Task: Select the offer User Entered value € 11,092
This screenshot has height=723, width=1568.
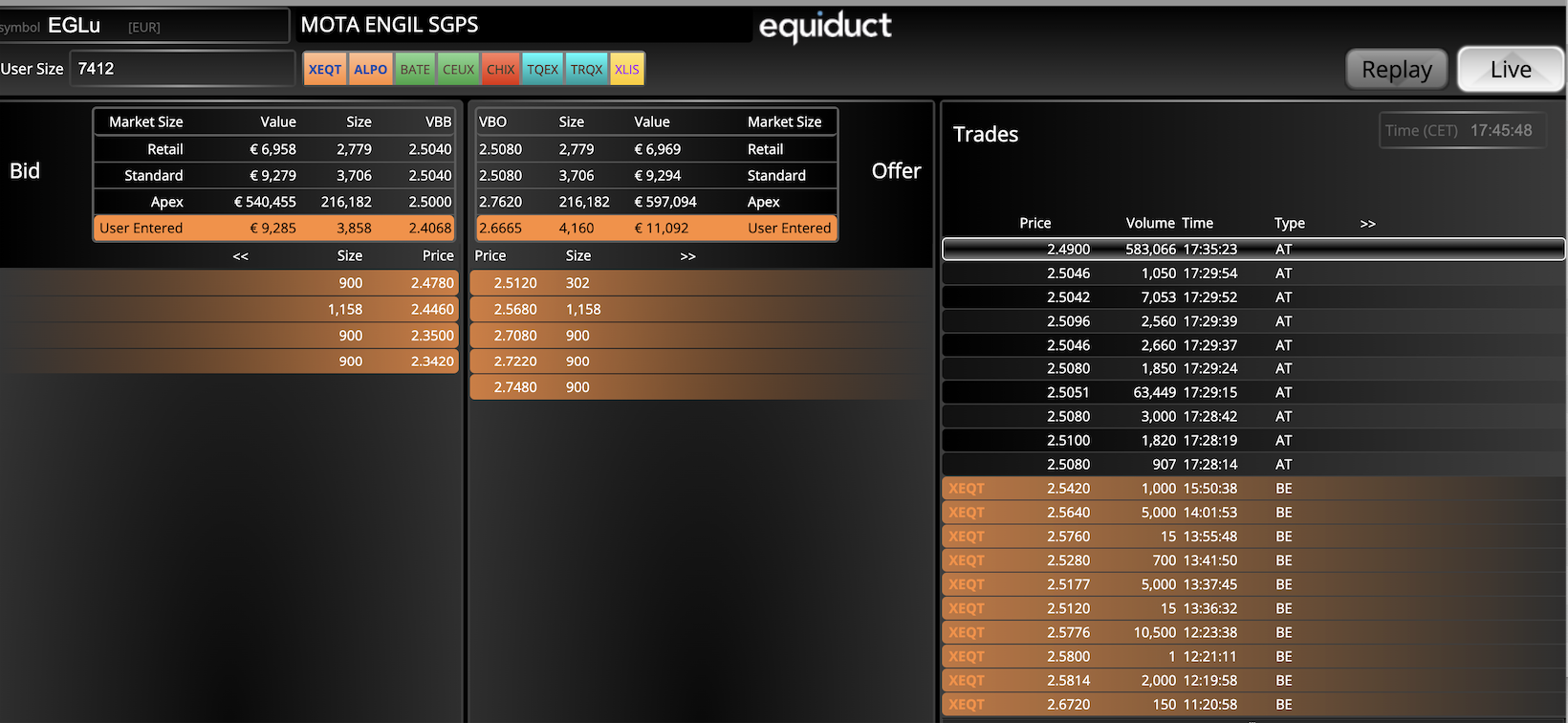Action: coord(662,228)
